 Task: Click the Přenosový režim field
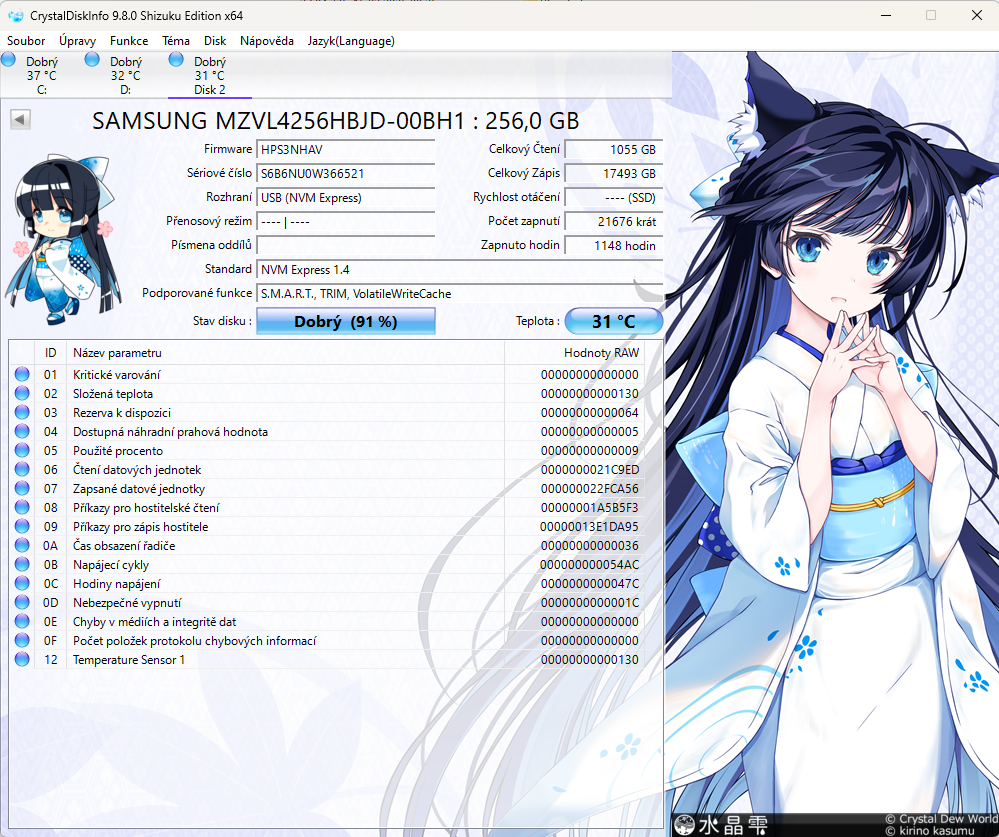point(345,222)
